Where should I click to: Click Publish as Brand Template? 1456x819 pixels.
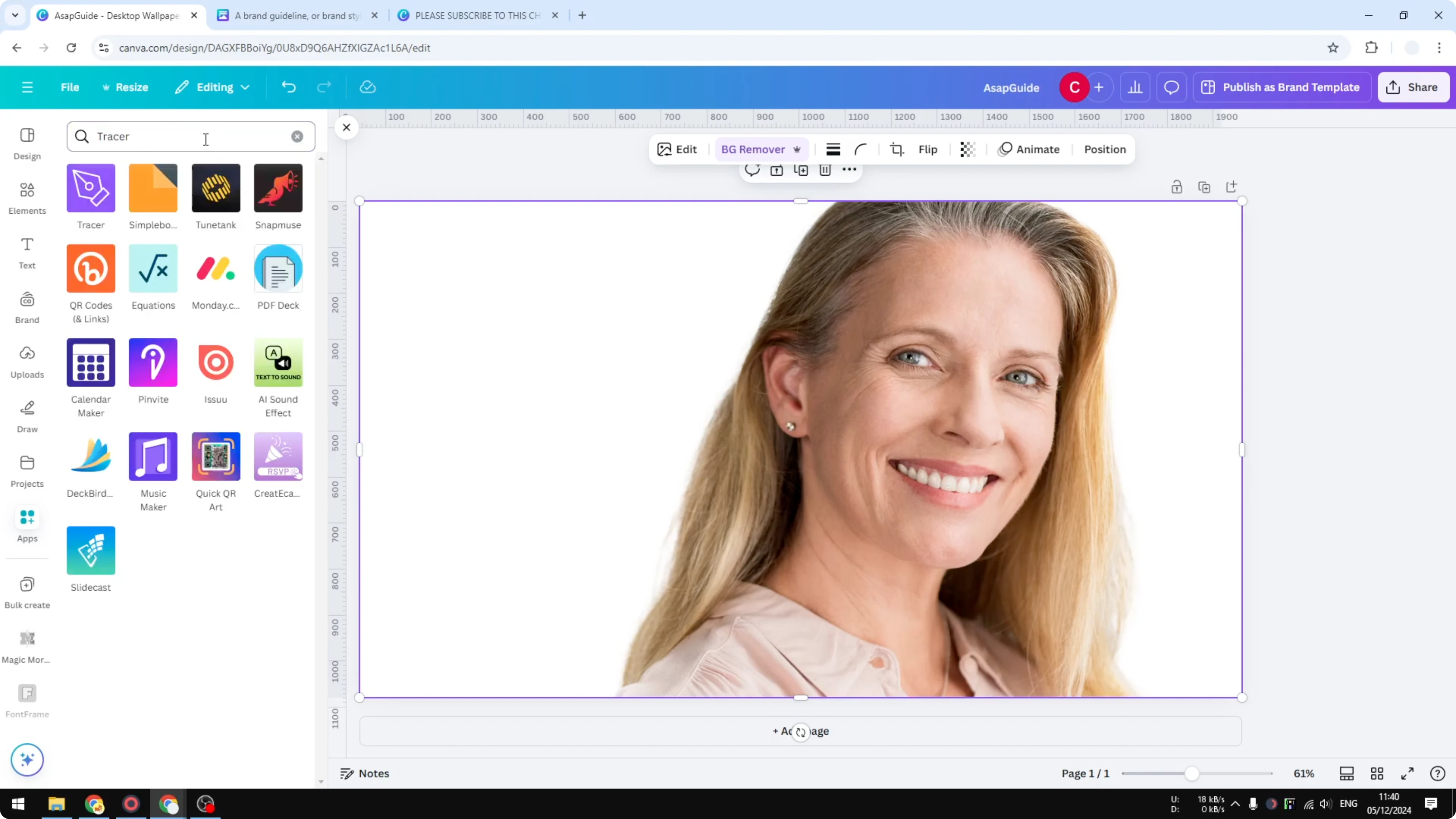pyautogui.click(x=1282, y=87)
